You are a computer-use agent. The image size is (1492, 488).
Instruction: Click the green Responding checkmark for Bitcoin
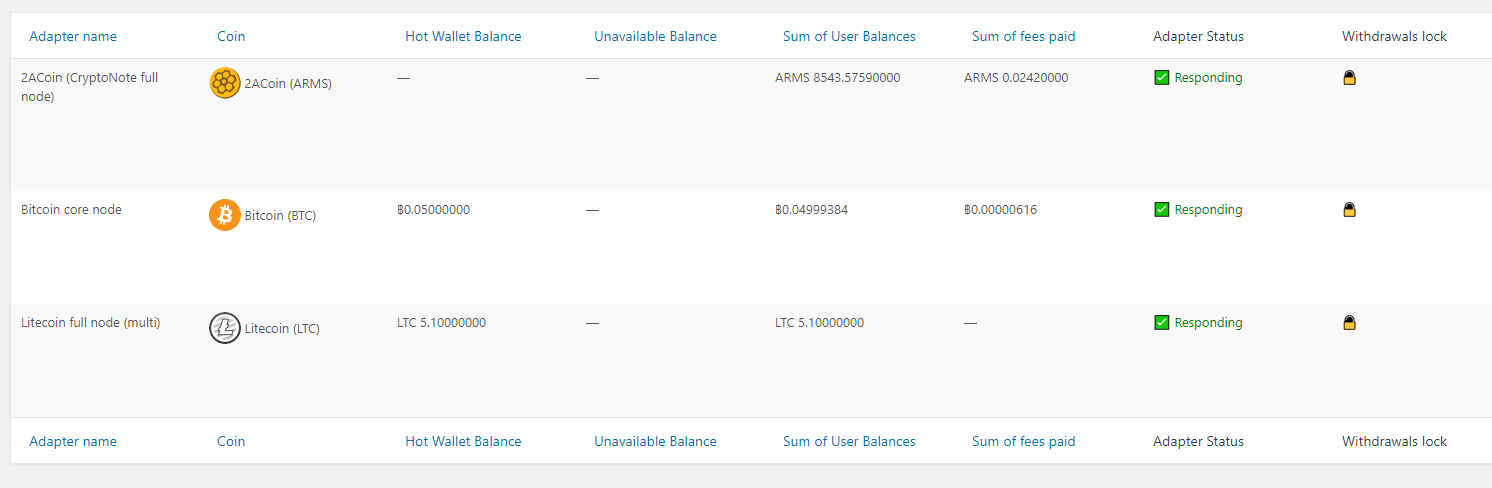click(x=1161, y=210)
